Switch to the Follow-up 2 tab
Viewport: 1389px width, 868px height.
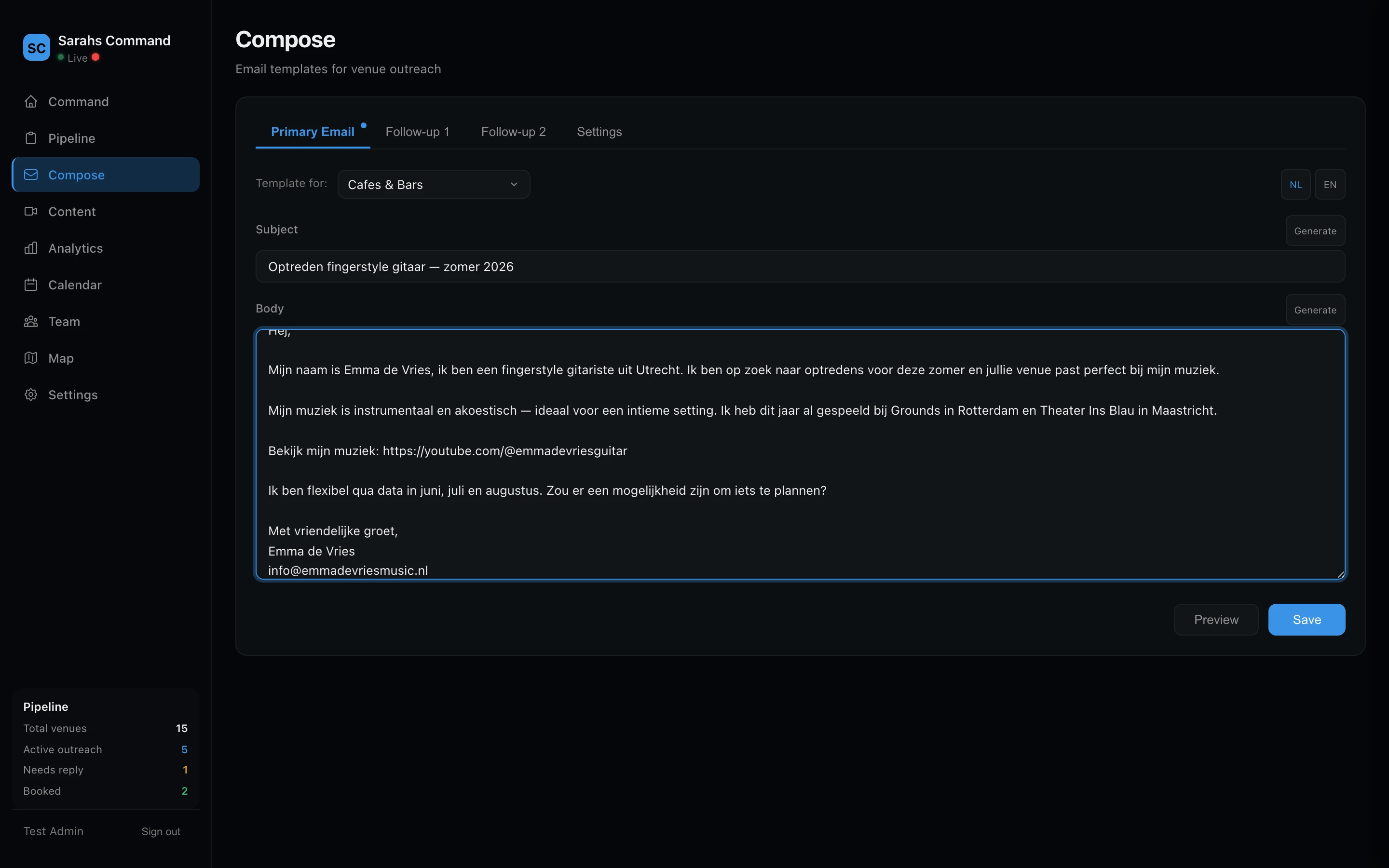point(513,132)
